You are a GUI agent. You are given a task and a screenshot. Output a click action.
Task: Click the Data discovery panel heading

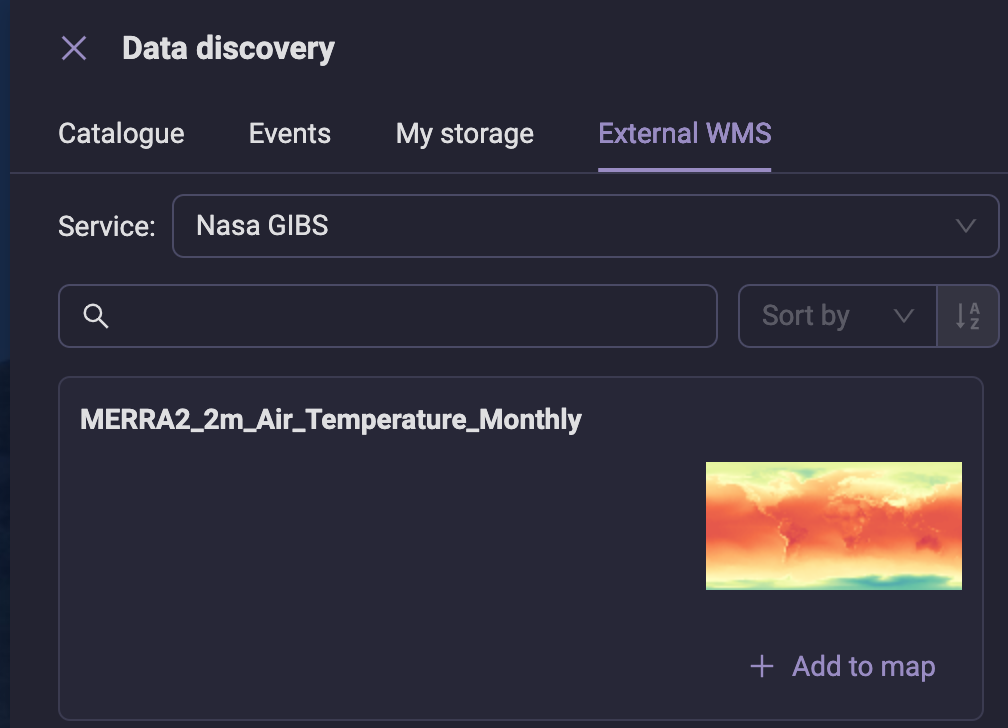click(228, 48)
